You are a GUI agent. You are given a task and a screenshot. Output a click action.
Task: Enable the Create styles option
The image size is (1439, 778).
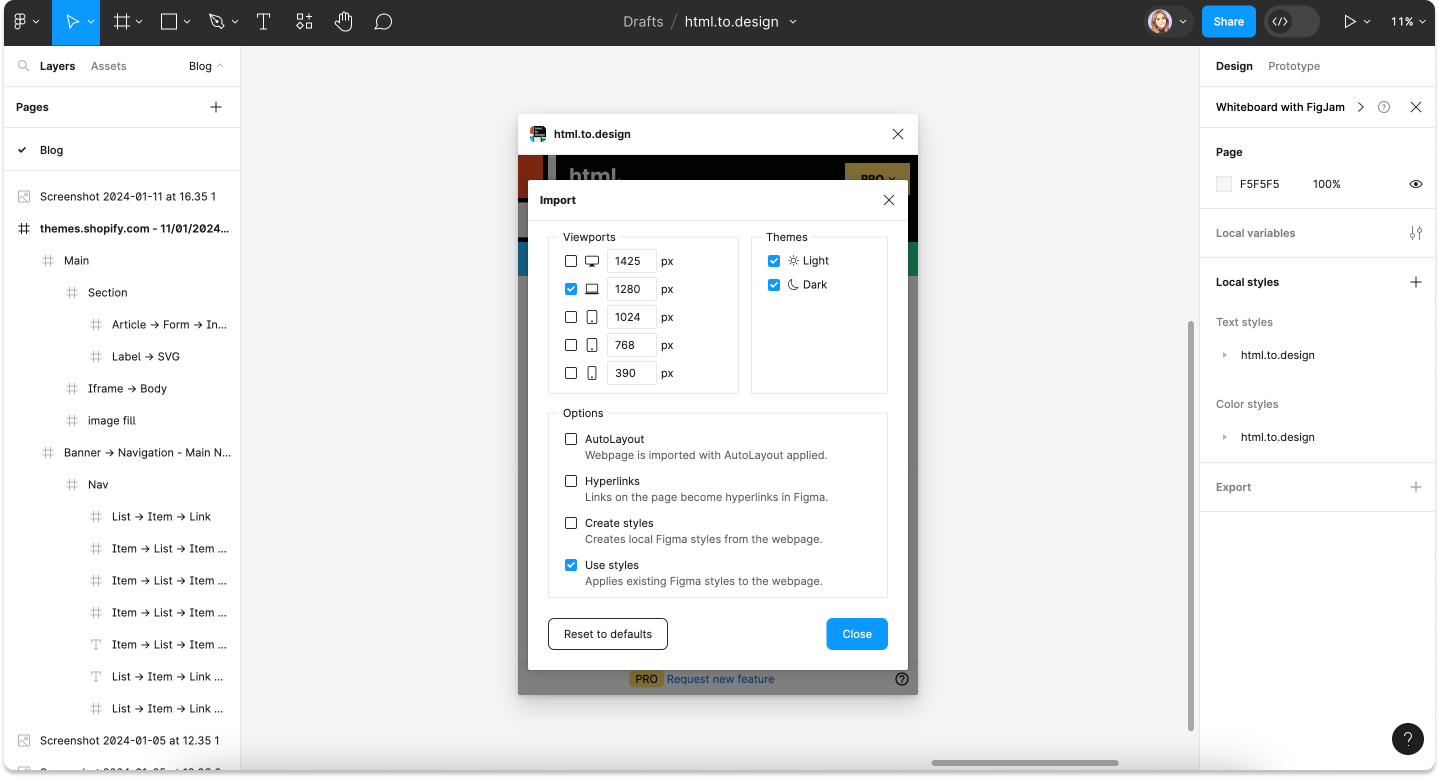(571, 523)
